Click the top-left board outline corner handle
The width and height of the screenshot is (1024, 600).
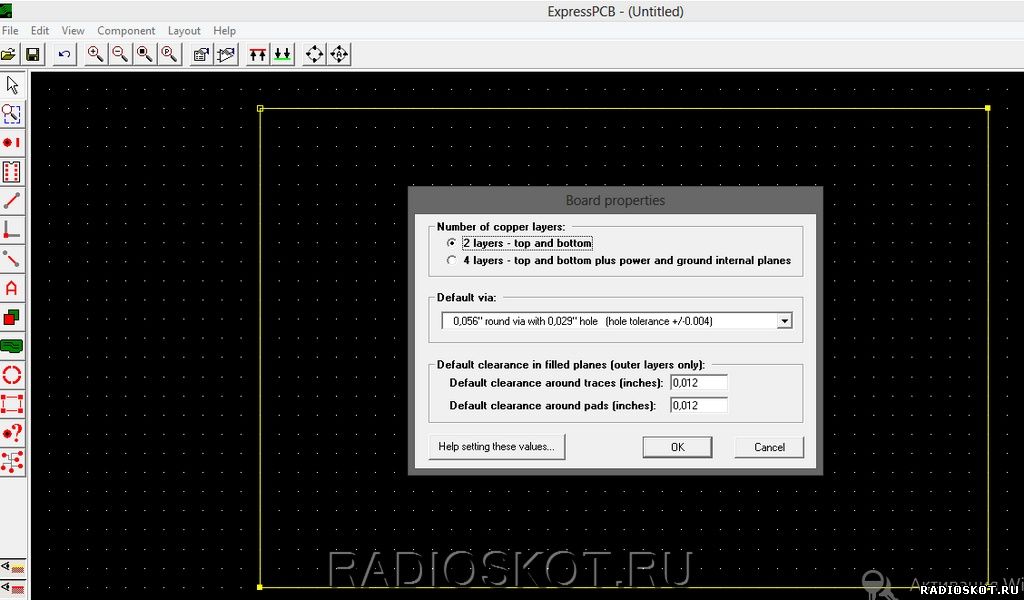click(x=260, y=108)
